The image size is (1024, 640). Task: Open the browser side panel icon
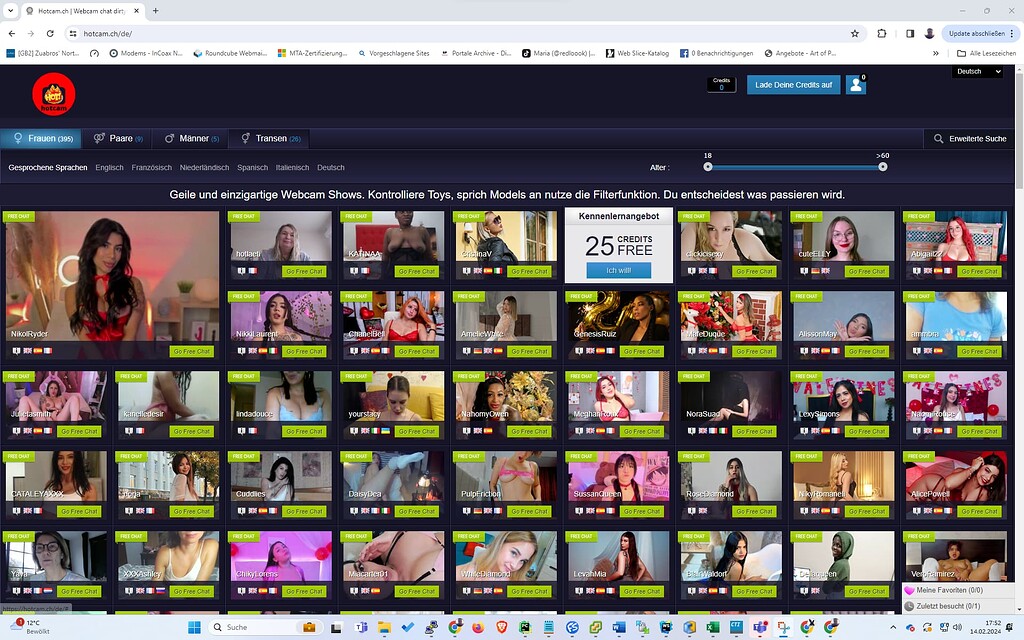point(910,33)
